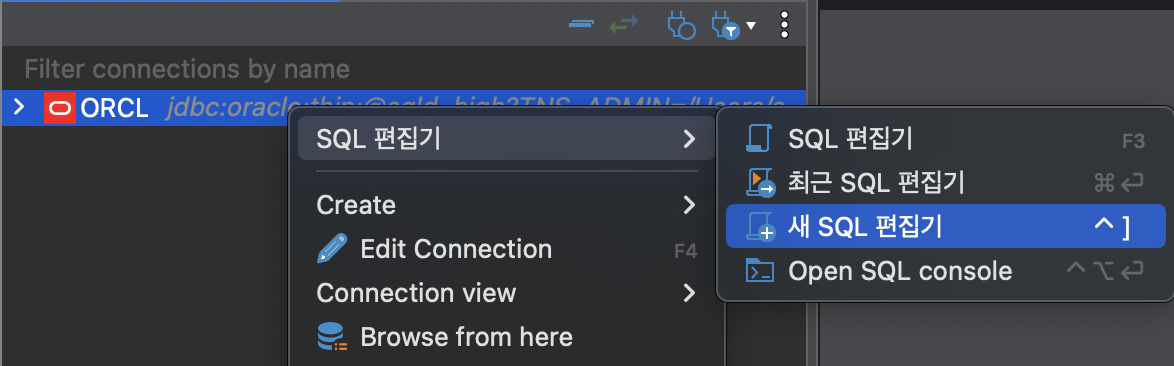Click the red Oracle ORCL database icon
1174x366 pixels.
[x=59, y=109]
